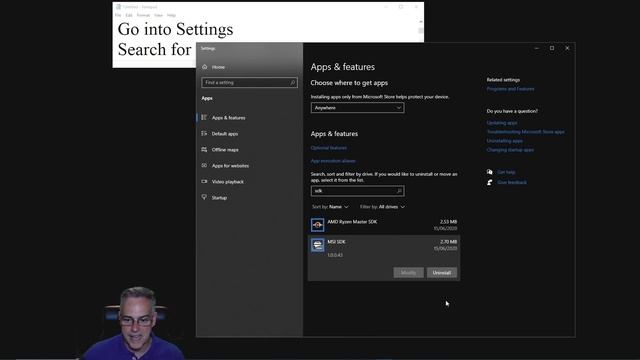This screenshot has height=360, width=640.
Task: Click the Default apps sidebar icon
Action: (x=204, y=133)
